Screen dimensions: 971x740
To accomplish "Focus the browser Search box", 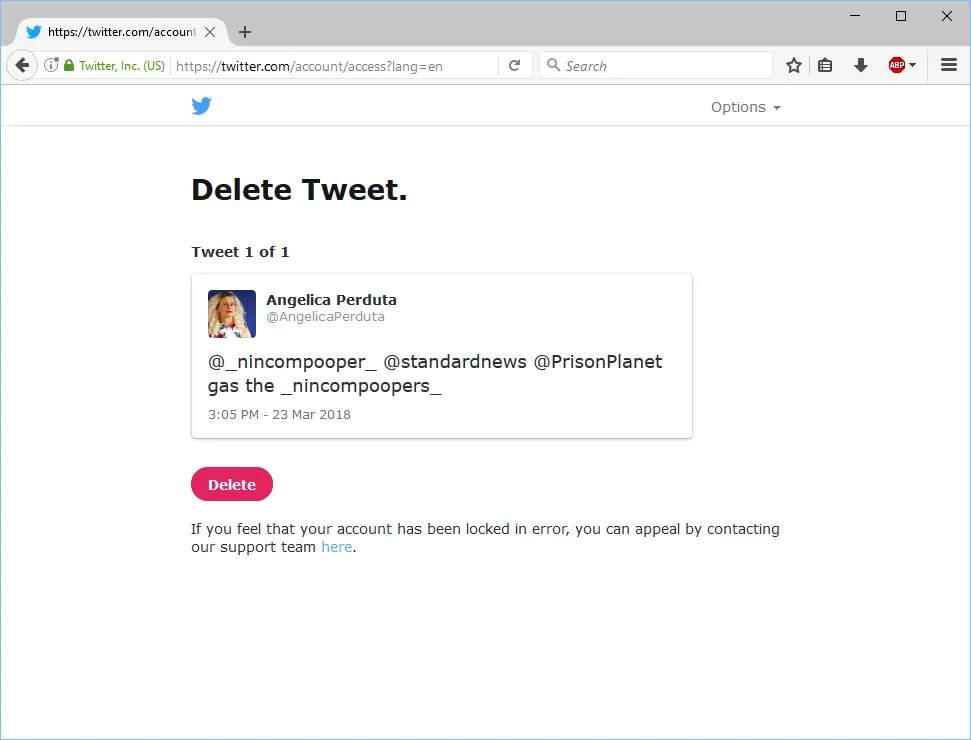I will tap(656, 66).
